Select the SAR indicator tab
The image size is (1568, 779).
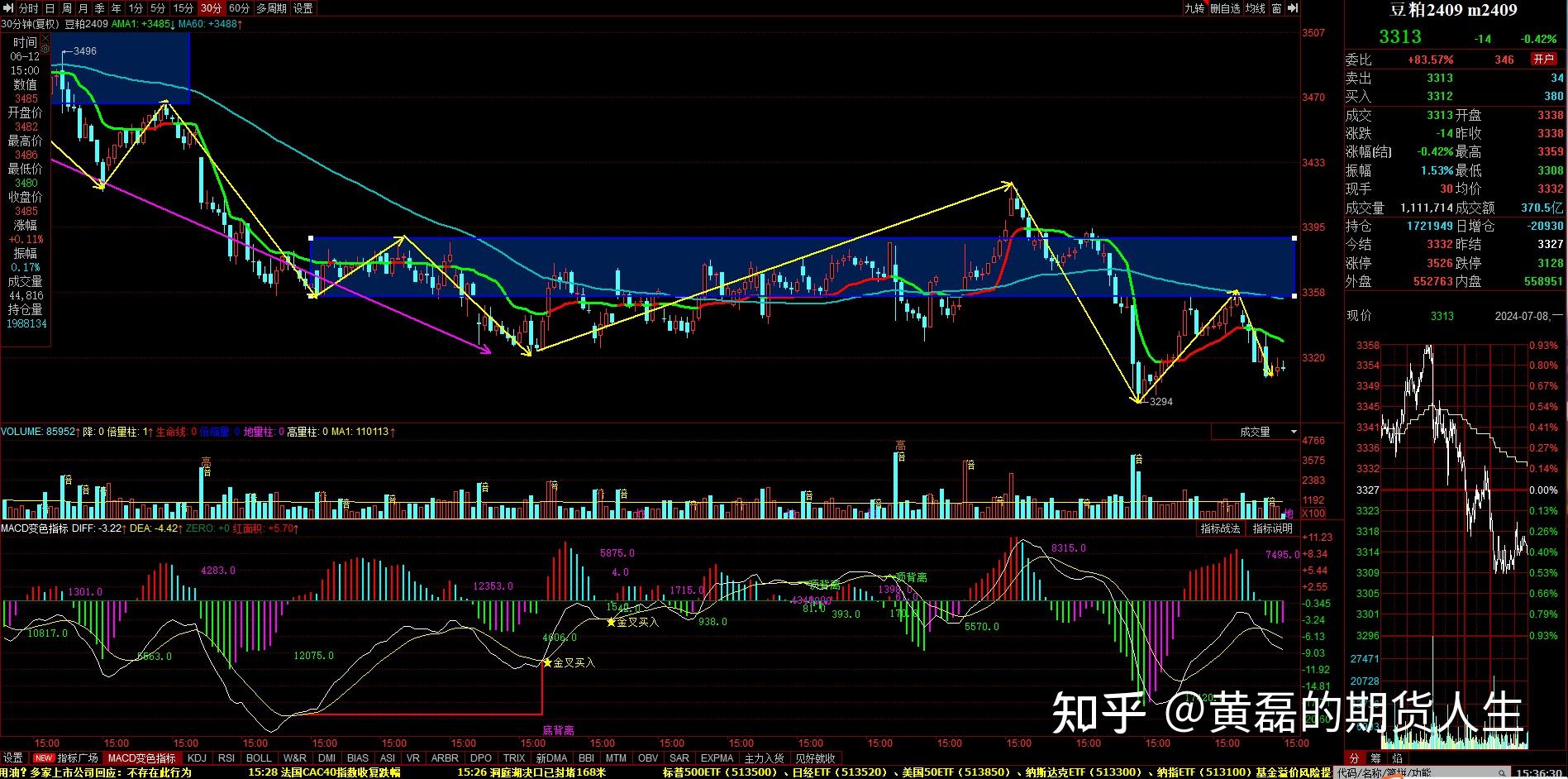pyautogui.click(x=679, y=757)
